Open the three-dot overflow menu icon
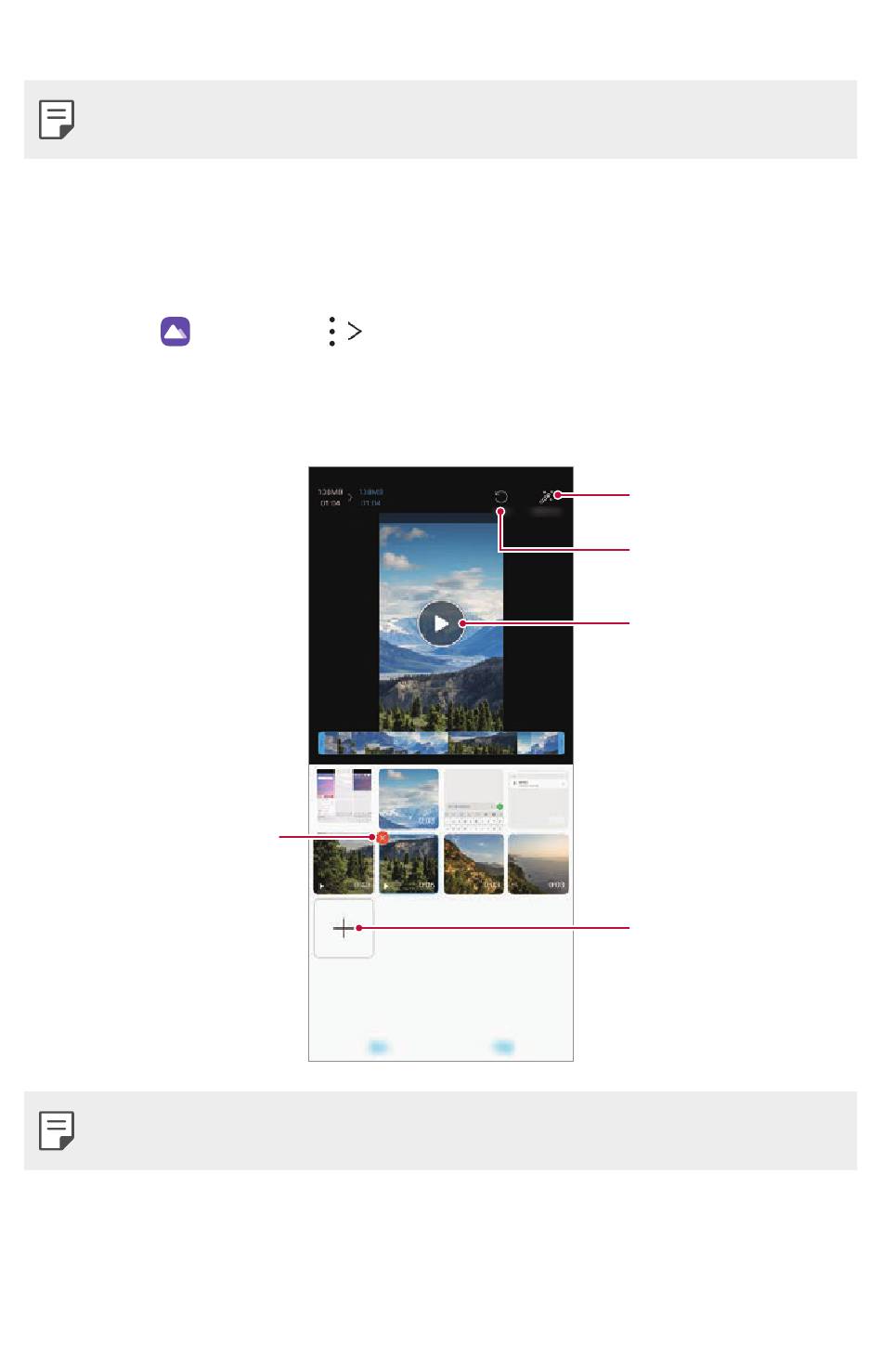 (331, 332)
